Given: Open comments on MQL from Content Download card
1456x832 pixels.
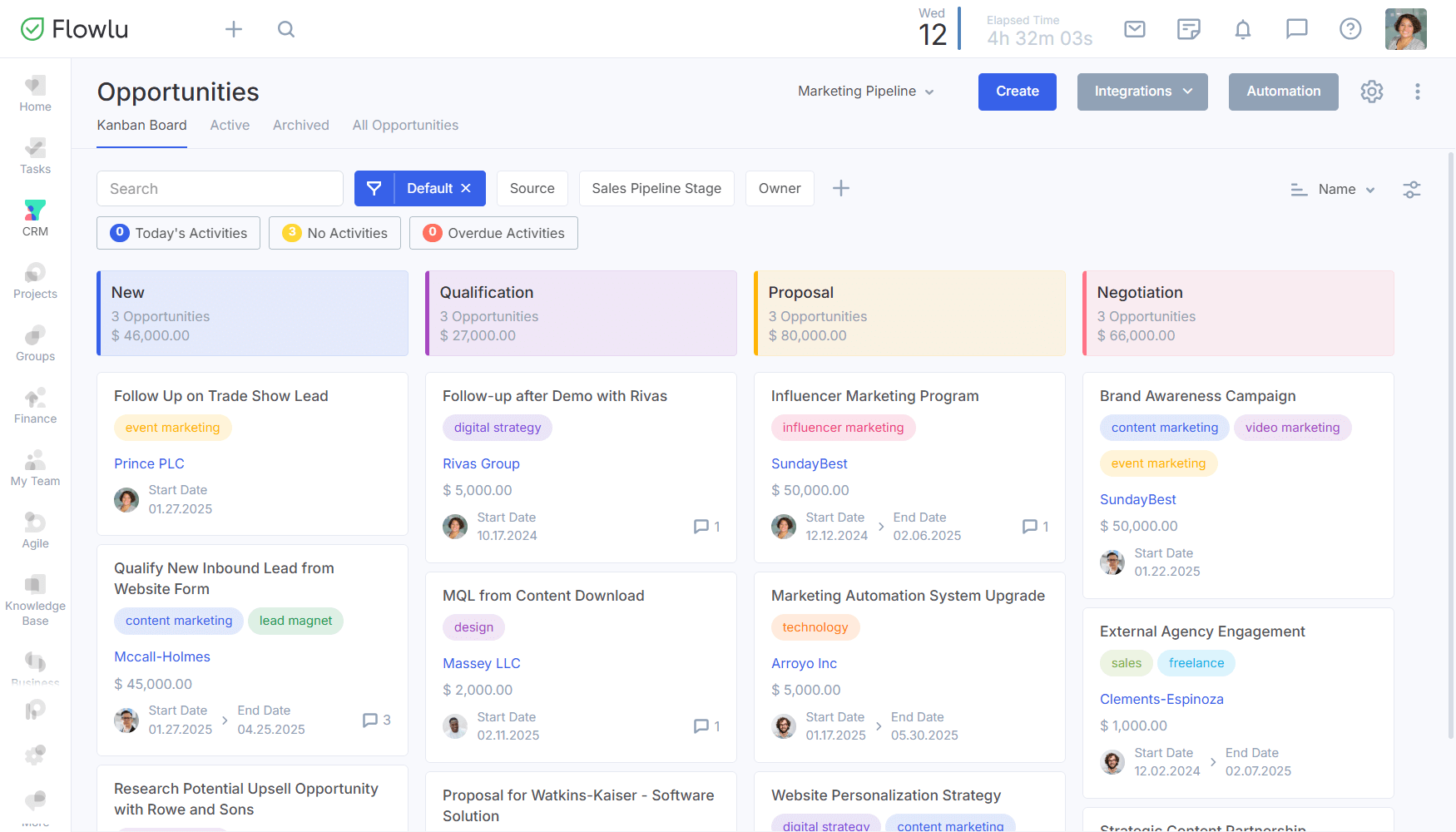Looking at the screenshot, I should [706, 726].
